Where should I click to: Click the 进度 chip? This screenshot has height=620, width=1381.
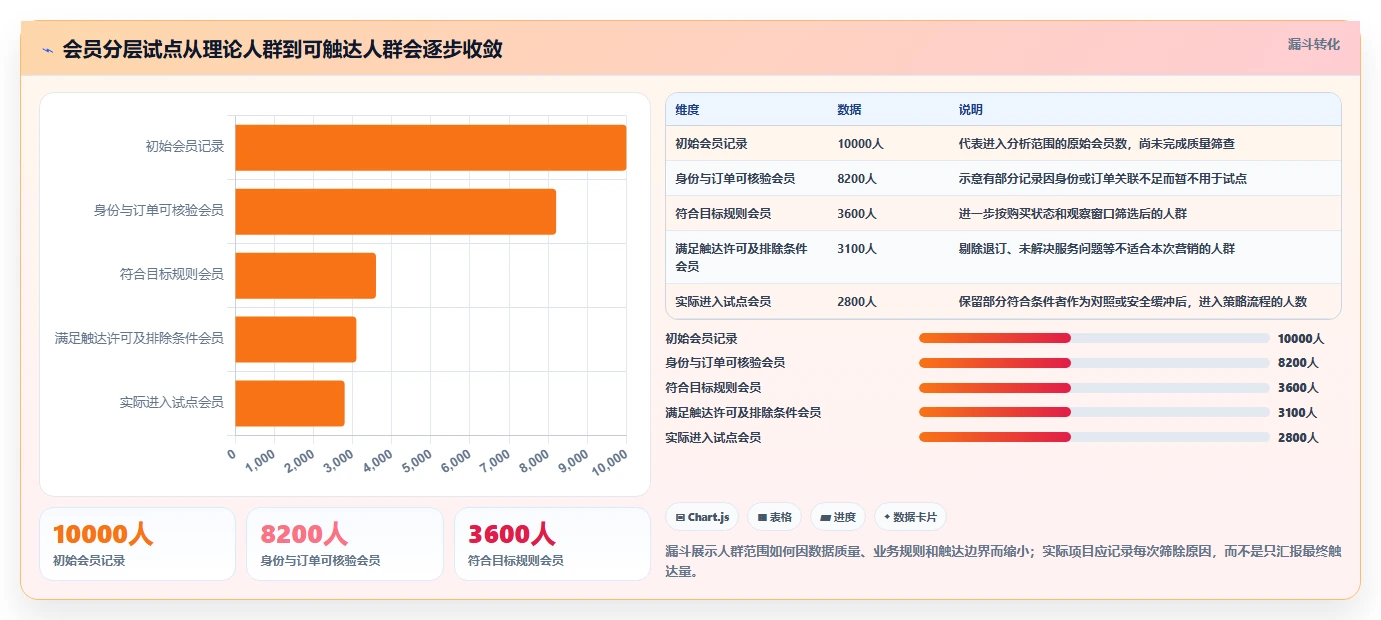tap(838, 517)
